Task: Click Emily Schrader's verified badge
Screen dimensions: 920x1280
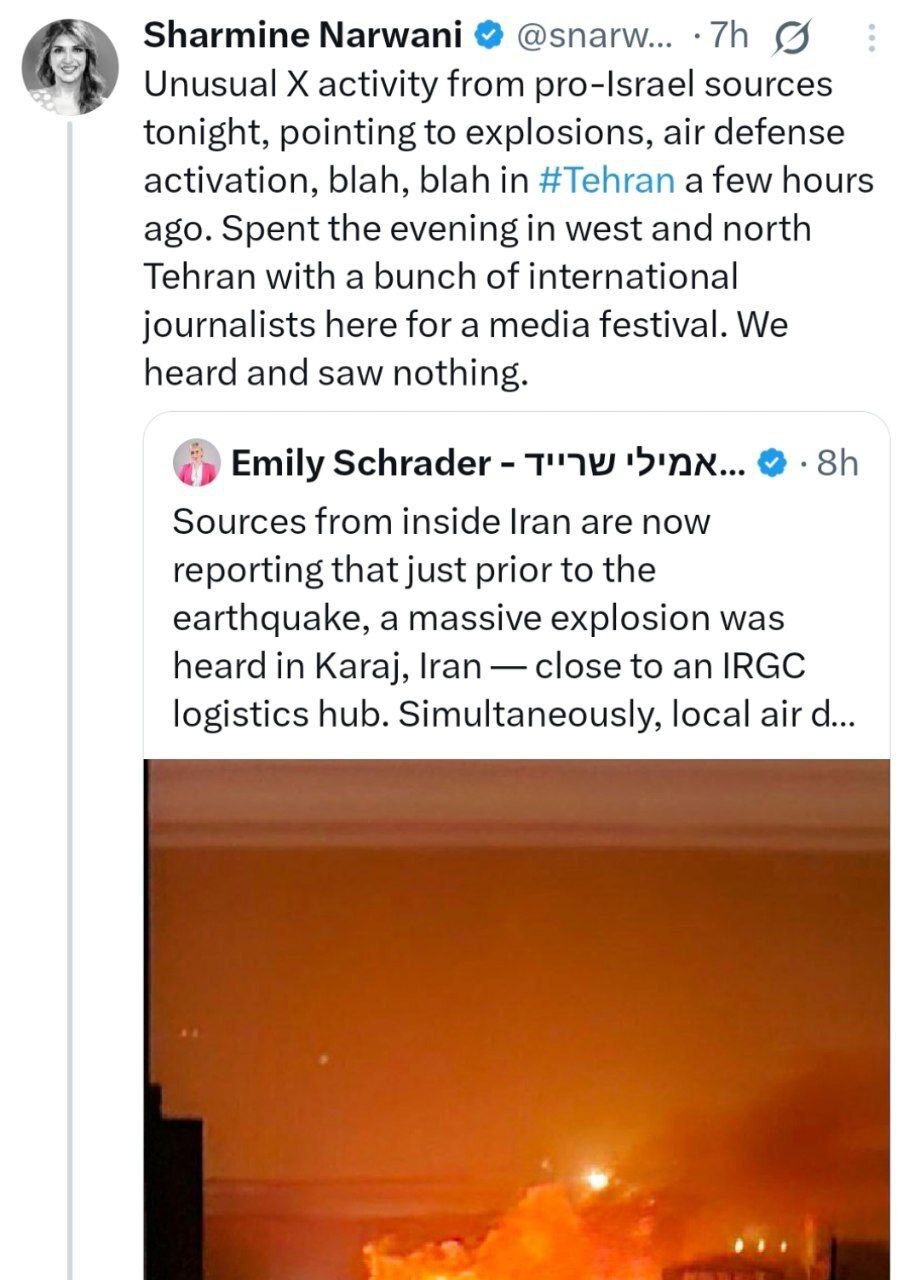Action: tap(770, 464)
